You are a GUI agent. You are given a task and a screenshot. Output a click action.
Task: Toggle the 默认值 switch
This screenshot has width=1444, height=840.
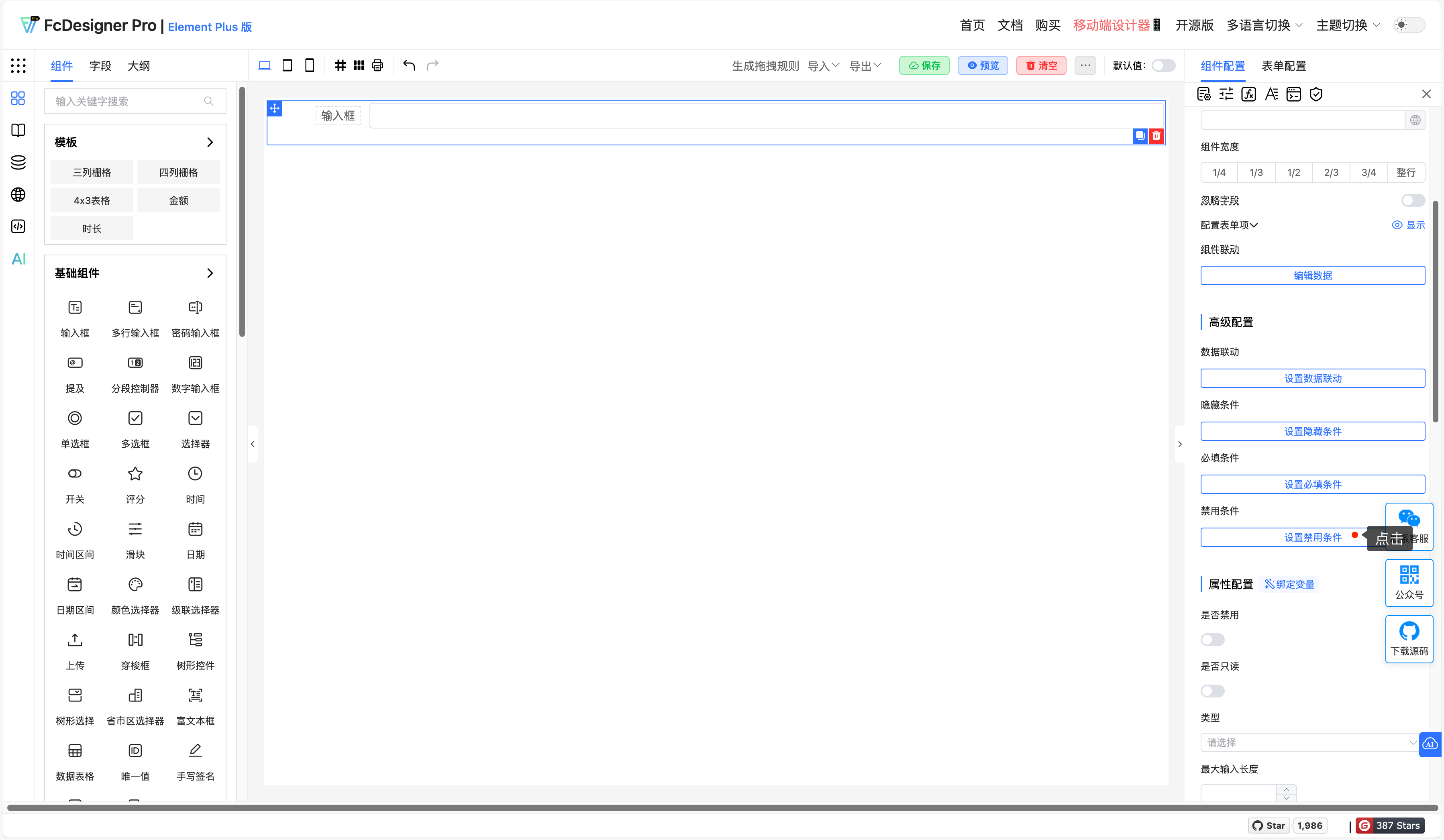pyautogui.click(x=1163, y=65)
